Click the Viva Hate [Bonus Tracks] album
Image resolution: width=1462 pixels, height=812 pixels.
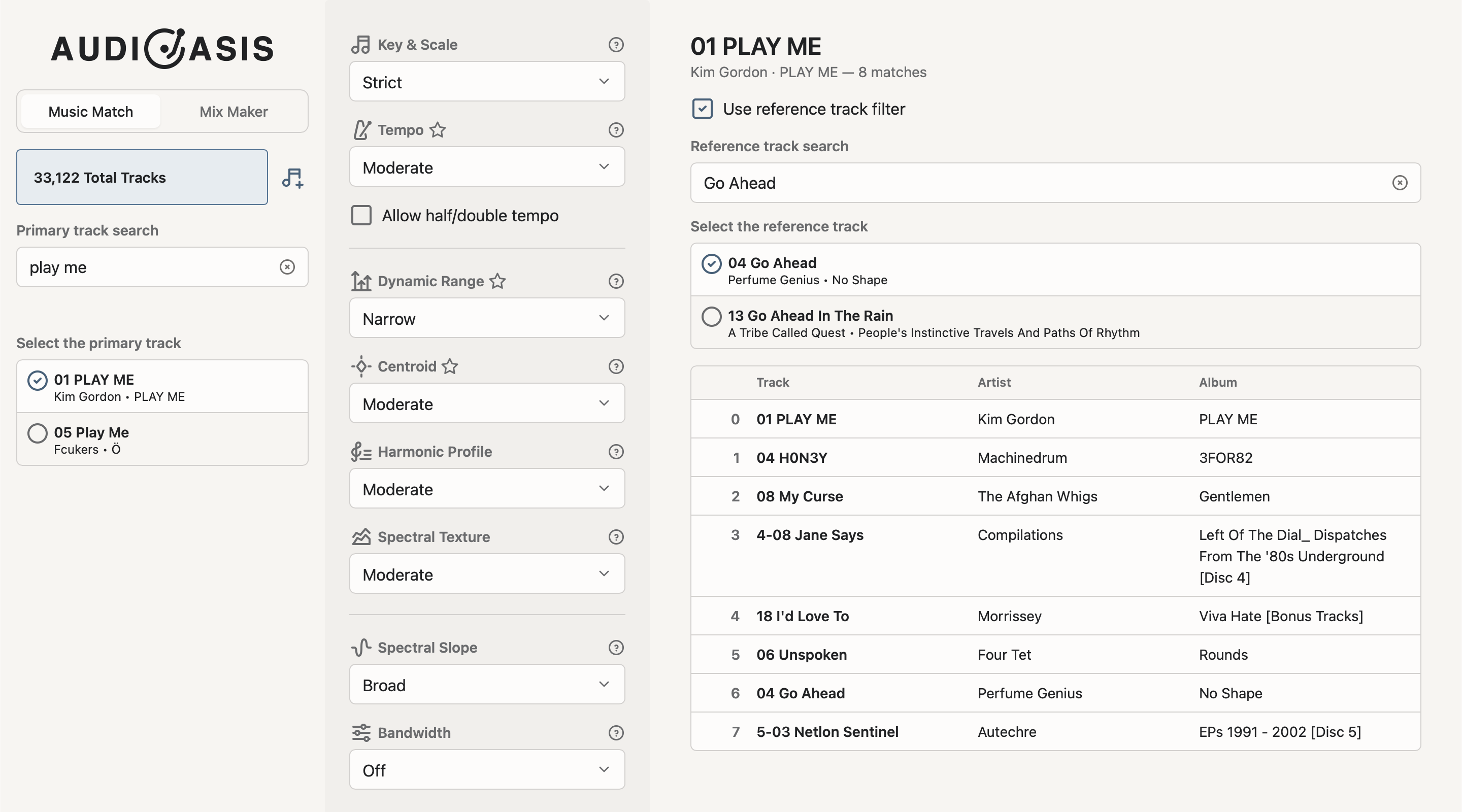coord(1281,616)
